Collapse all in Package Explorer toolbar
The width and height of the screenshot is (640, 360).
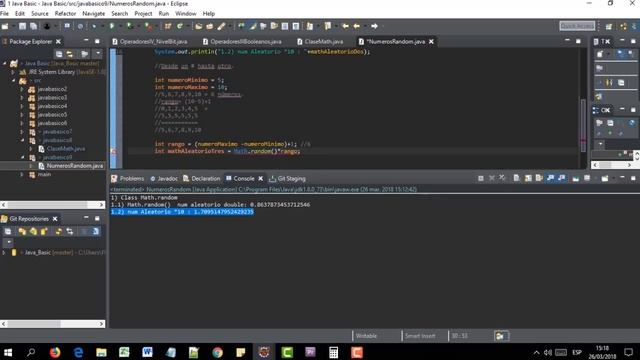click(x=59, y=54)
